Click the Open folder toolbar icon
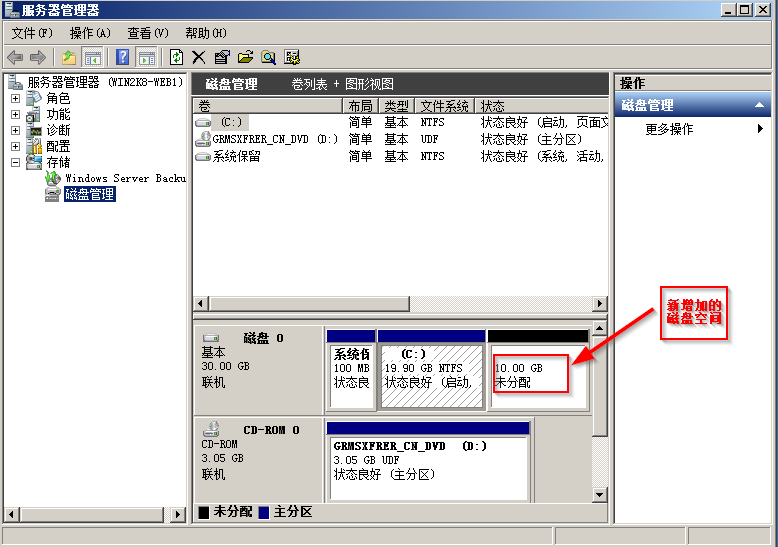778x547 pixels. point(245,58)
